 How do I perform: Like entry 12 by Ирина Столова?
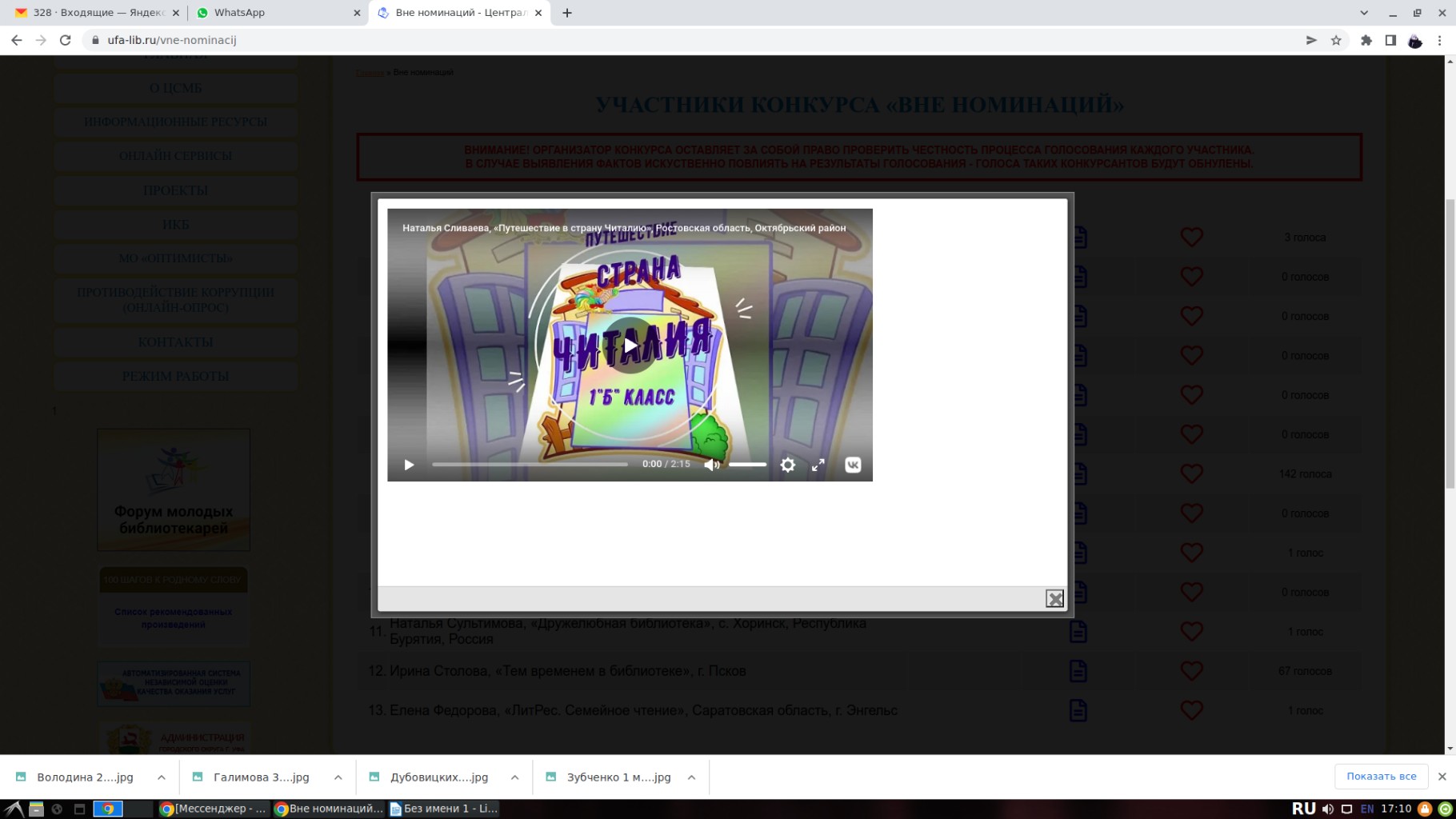(x=1191, y=671)
